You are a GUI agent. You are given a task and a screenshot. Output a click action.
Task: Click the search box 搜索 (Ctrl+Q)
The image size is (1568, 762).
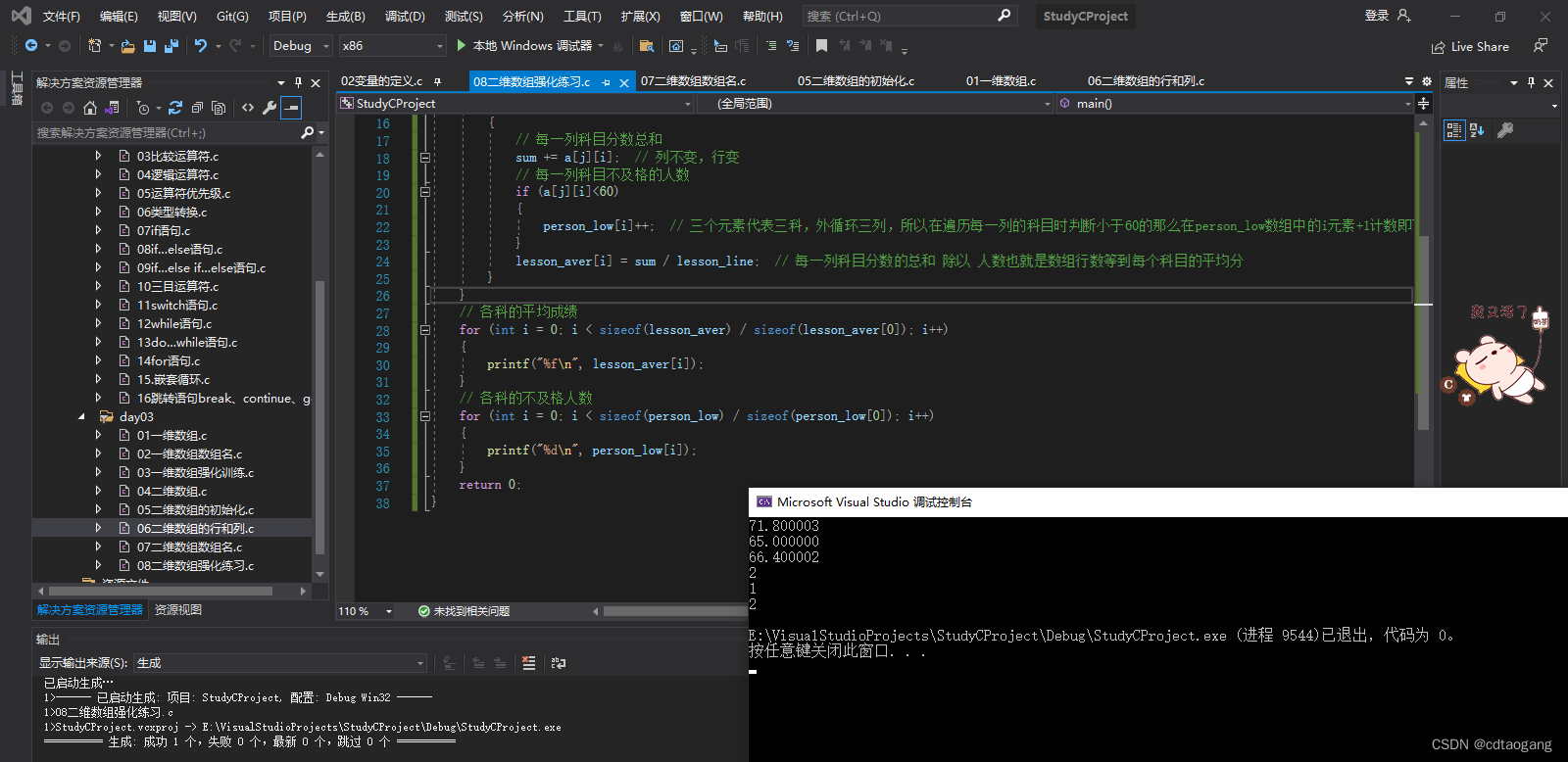910,16
